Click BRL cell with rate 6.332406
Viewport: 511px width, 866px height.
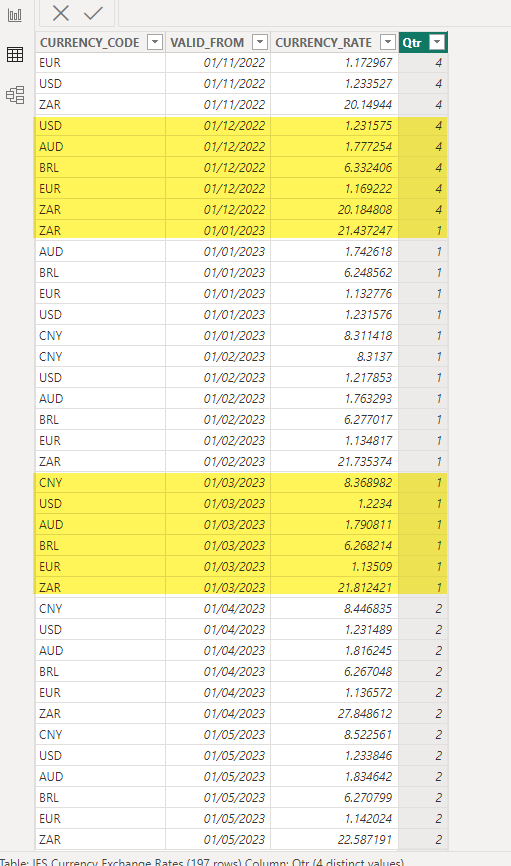click(101, 168)
